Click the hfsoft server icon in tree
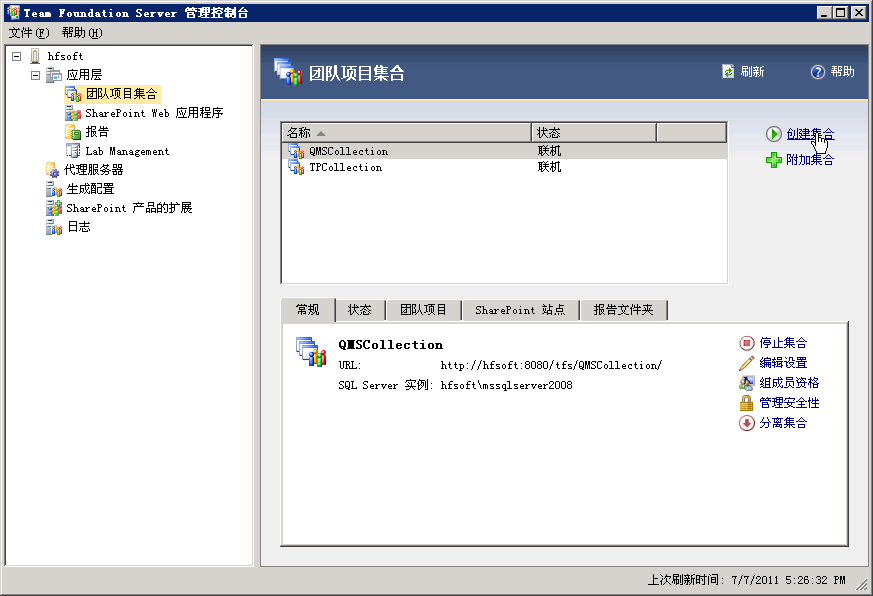The height and width of the screenshot is (596, 873). tap(35, 56)
